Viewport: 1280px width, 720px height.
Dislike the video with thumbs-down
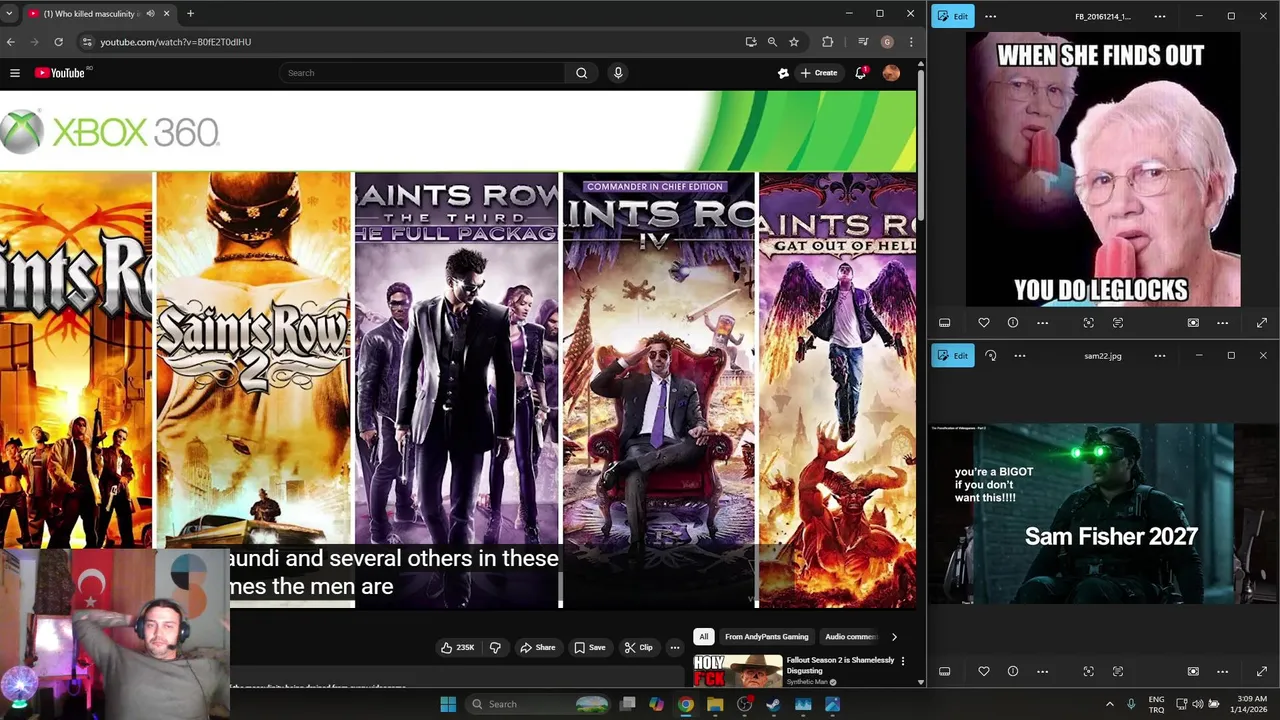(495, 648)
